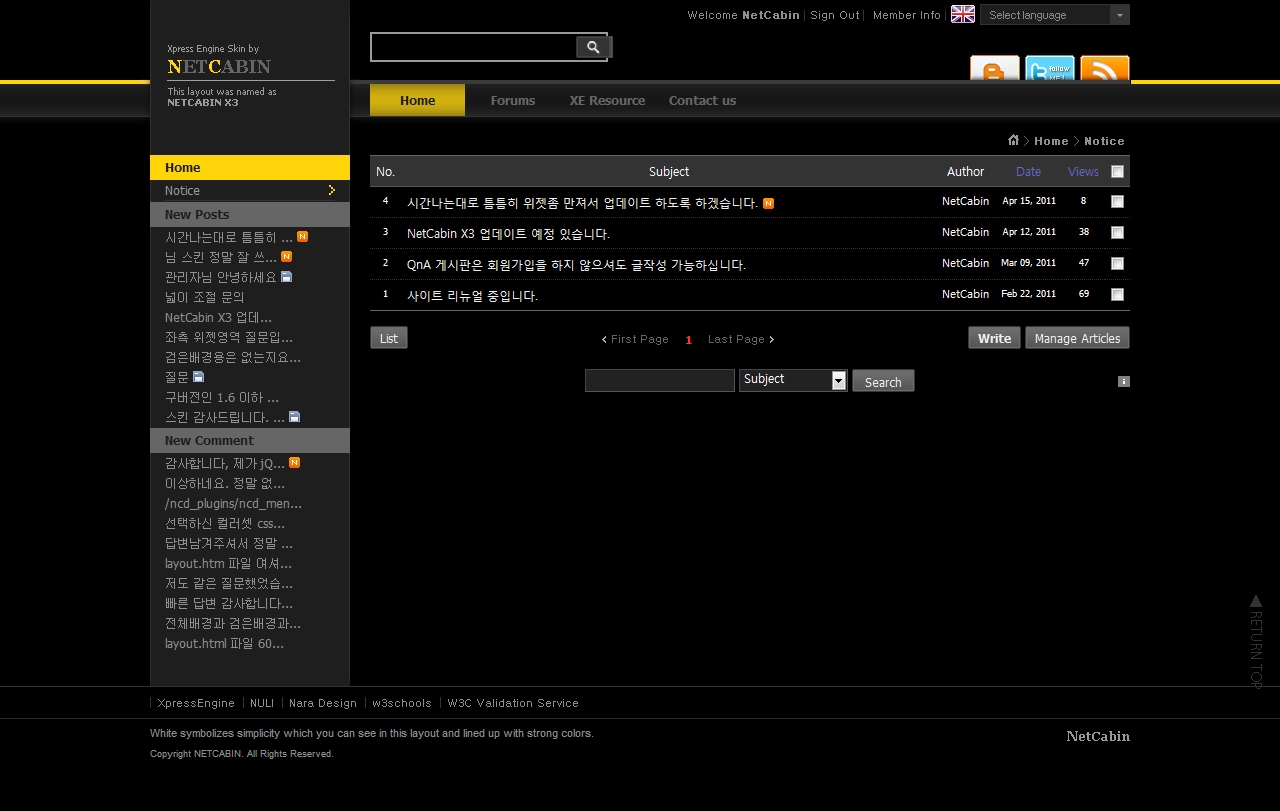Open post QnA 게시판은 회원가입을 하지 않으셔도
Screen dimensions: 1280x811
click(x=576, y=265)
